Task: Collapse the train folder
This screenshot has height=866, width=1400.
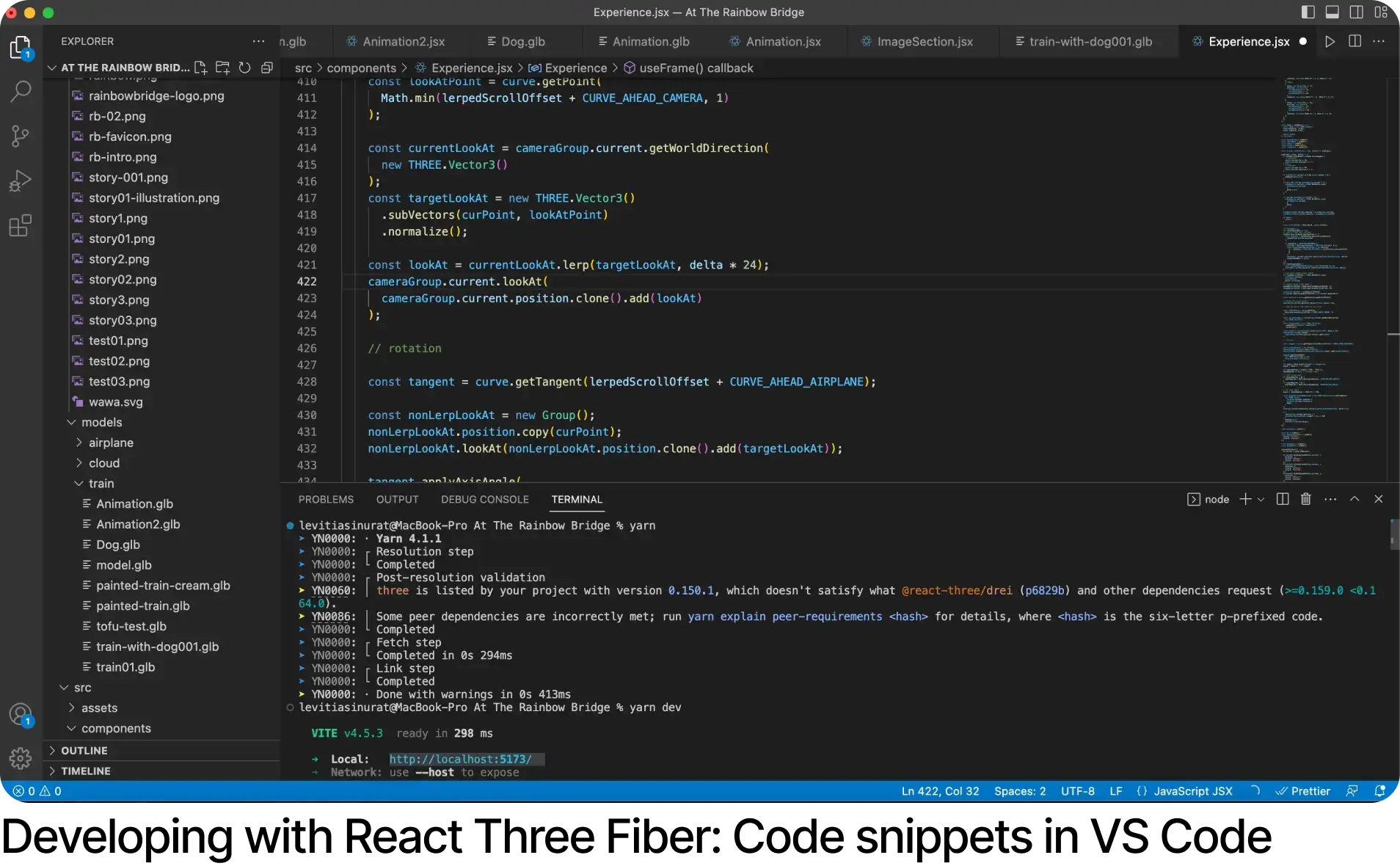Action: click(x=101, y=484)
